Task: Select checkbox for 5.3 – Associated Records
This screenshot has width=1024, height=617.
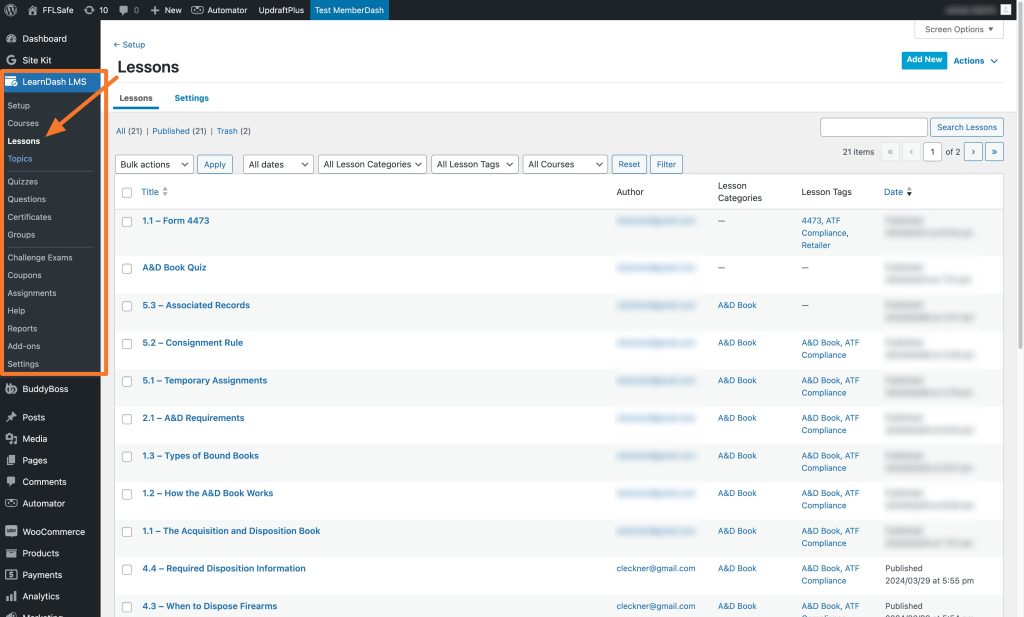Action: coord(127,306)
